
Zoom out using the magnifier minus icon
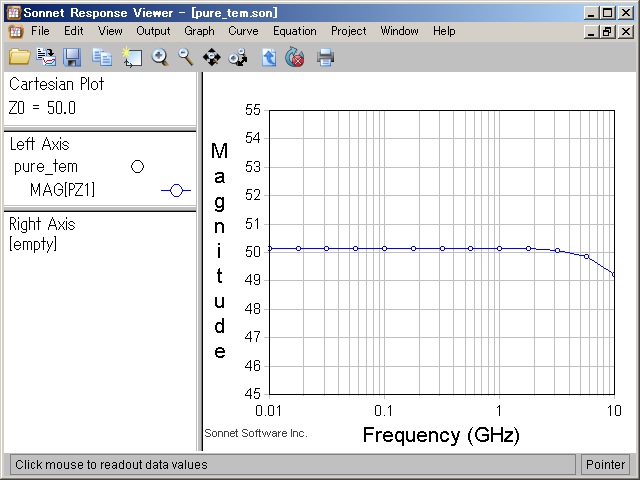(186, 57)
